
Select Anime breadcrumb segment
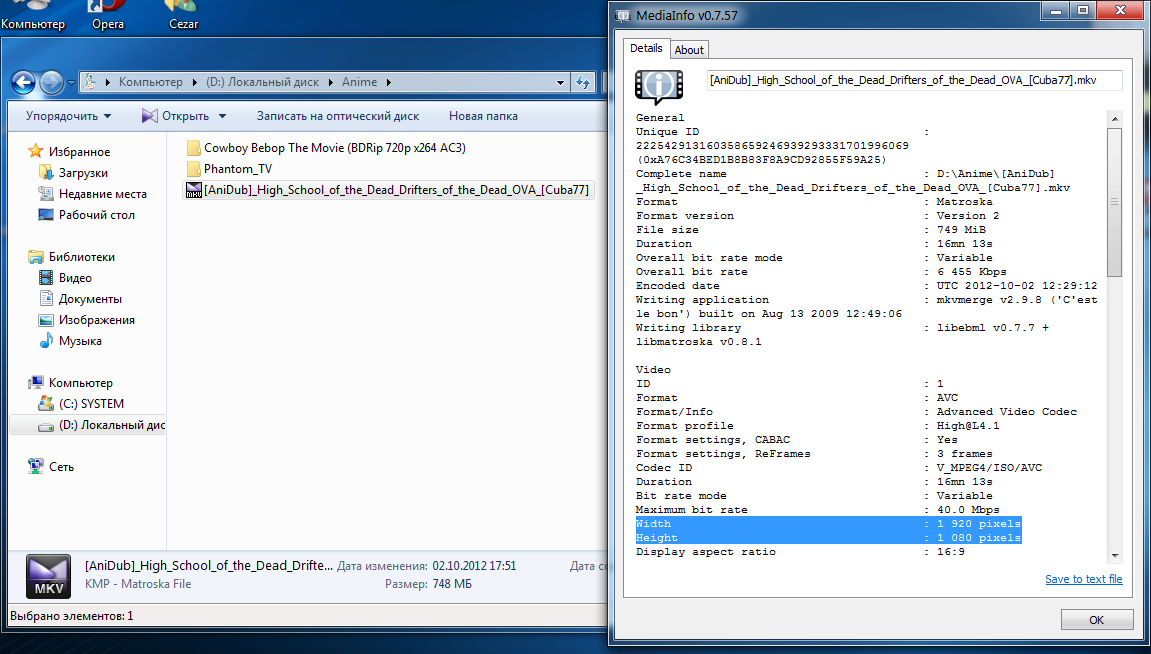[x=359, y=82]
